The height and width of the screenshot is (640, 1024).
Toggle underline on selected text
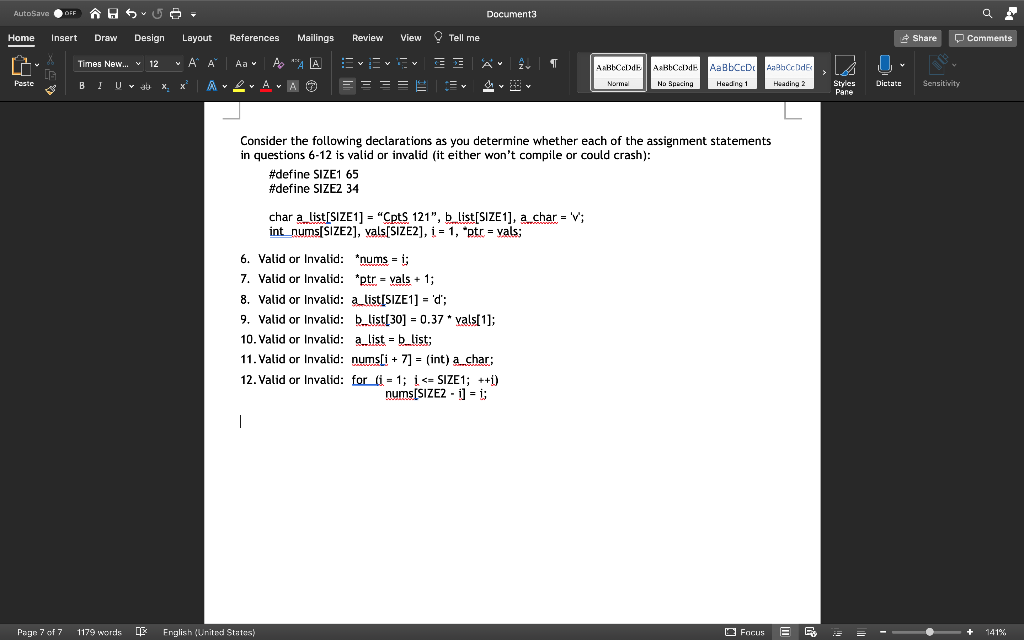117,86
